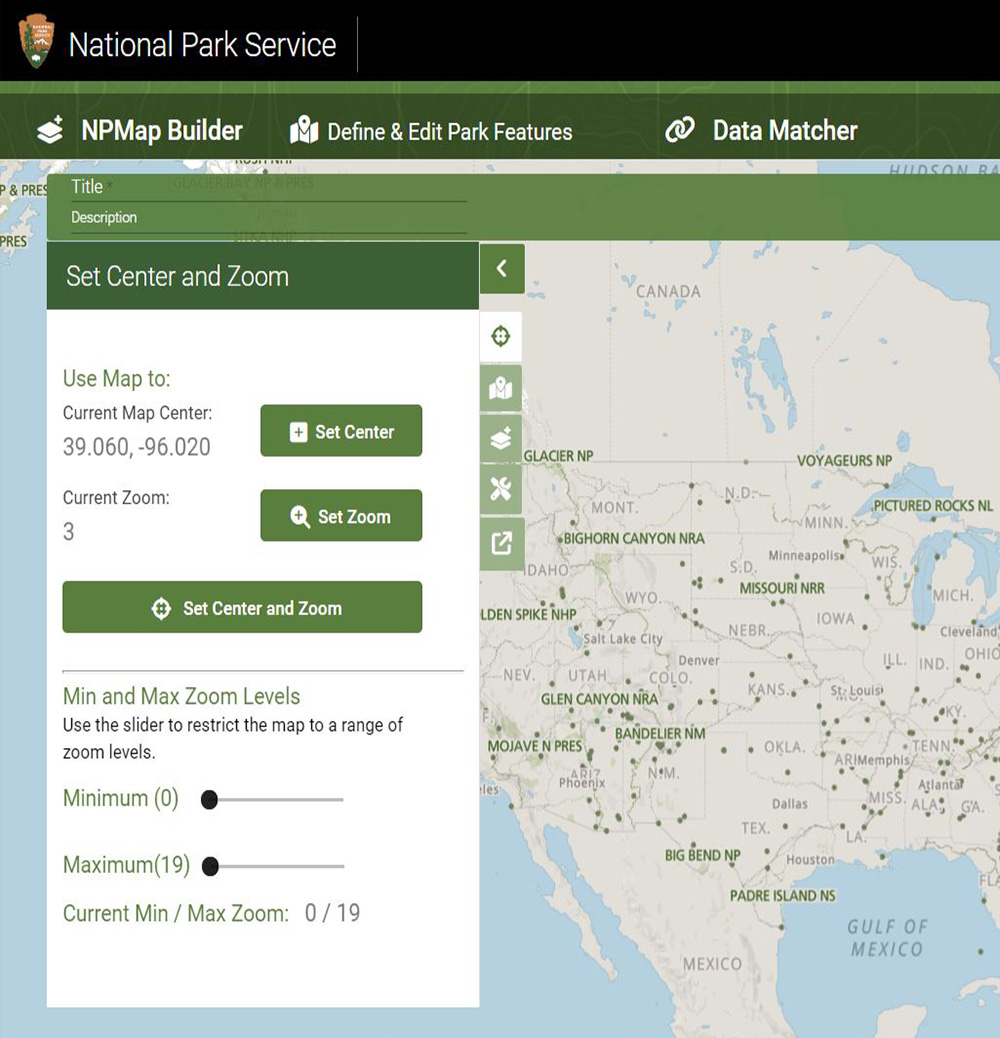This screenshot has width=1000, height=1038.
Task: Open the wrench and screwdriver tools panel
Action: coord(501,489)
